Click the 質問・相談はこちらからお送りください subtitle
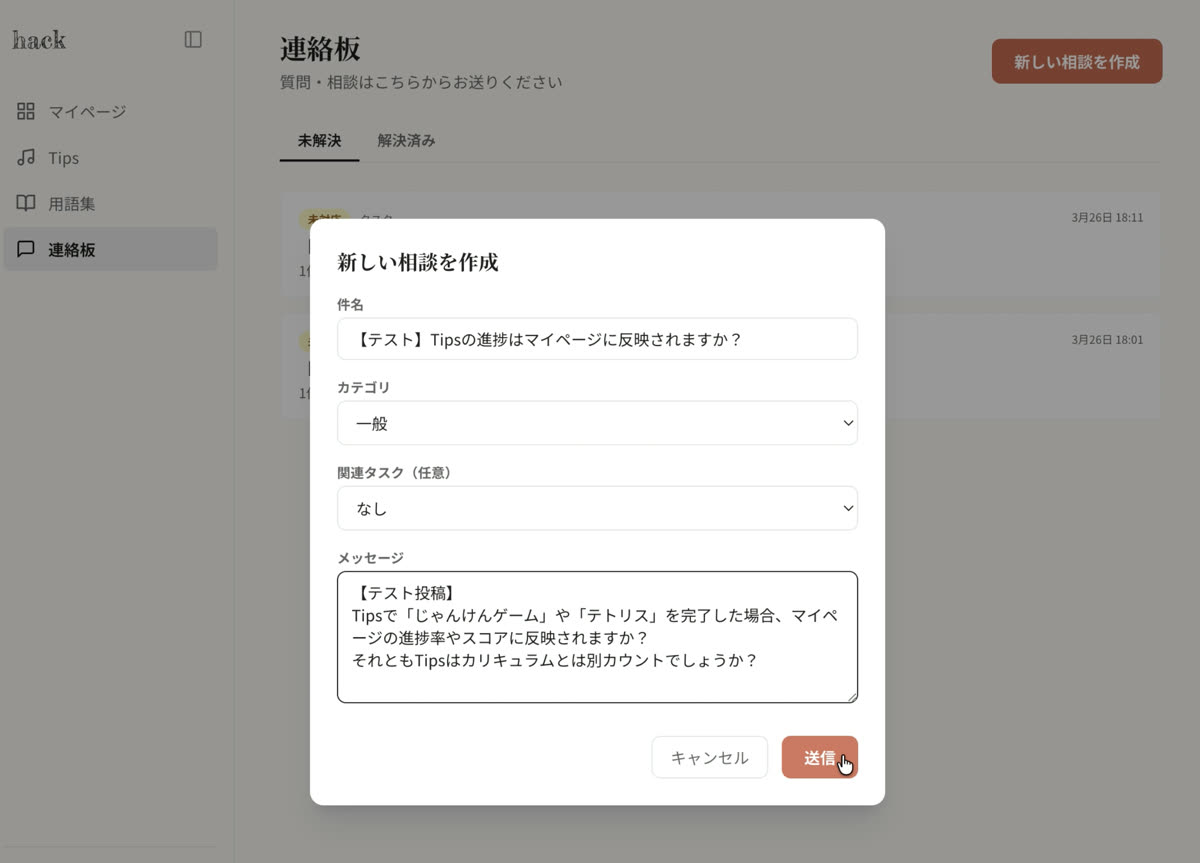Screen dimensions: 1200x863 point(421,82)
